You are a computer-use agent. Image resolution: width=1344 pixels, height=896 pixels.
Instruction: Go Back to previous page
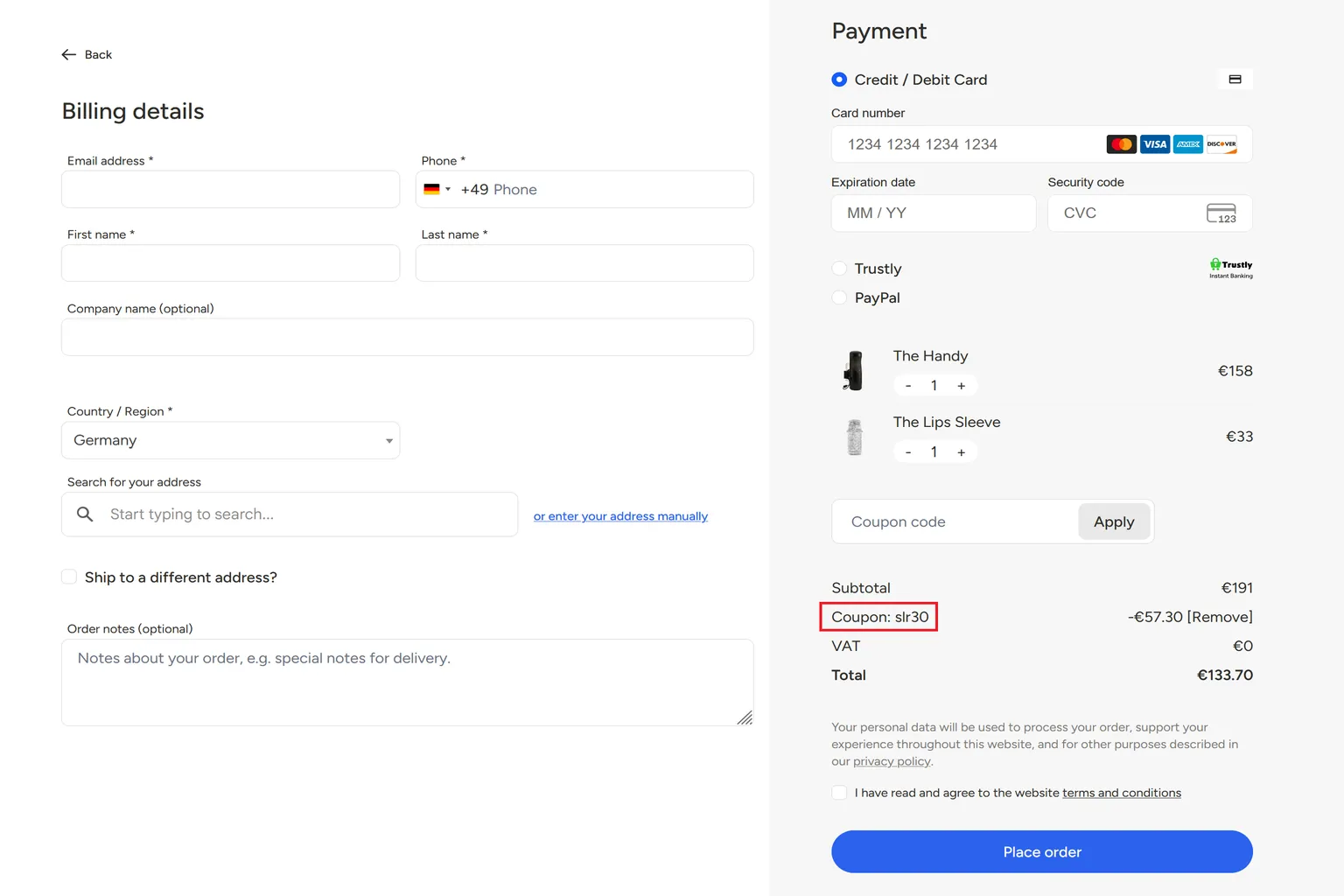[x=87, y=54]
